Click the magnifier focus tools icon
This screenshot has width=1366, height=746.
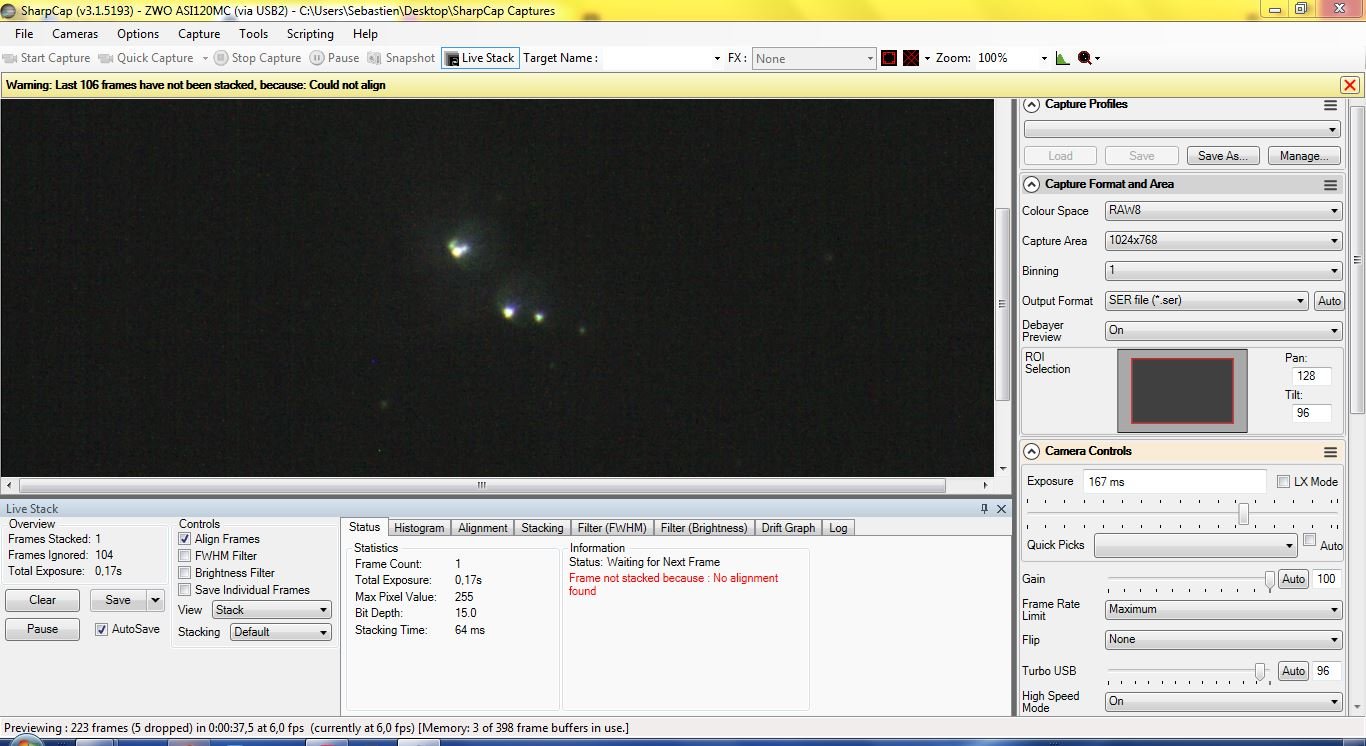[1085, 58]
